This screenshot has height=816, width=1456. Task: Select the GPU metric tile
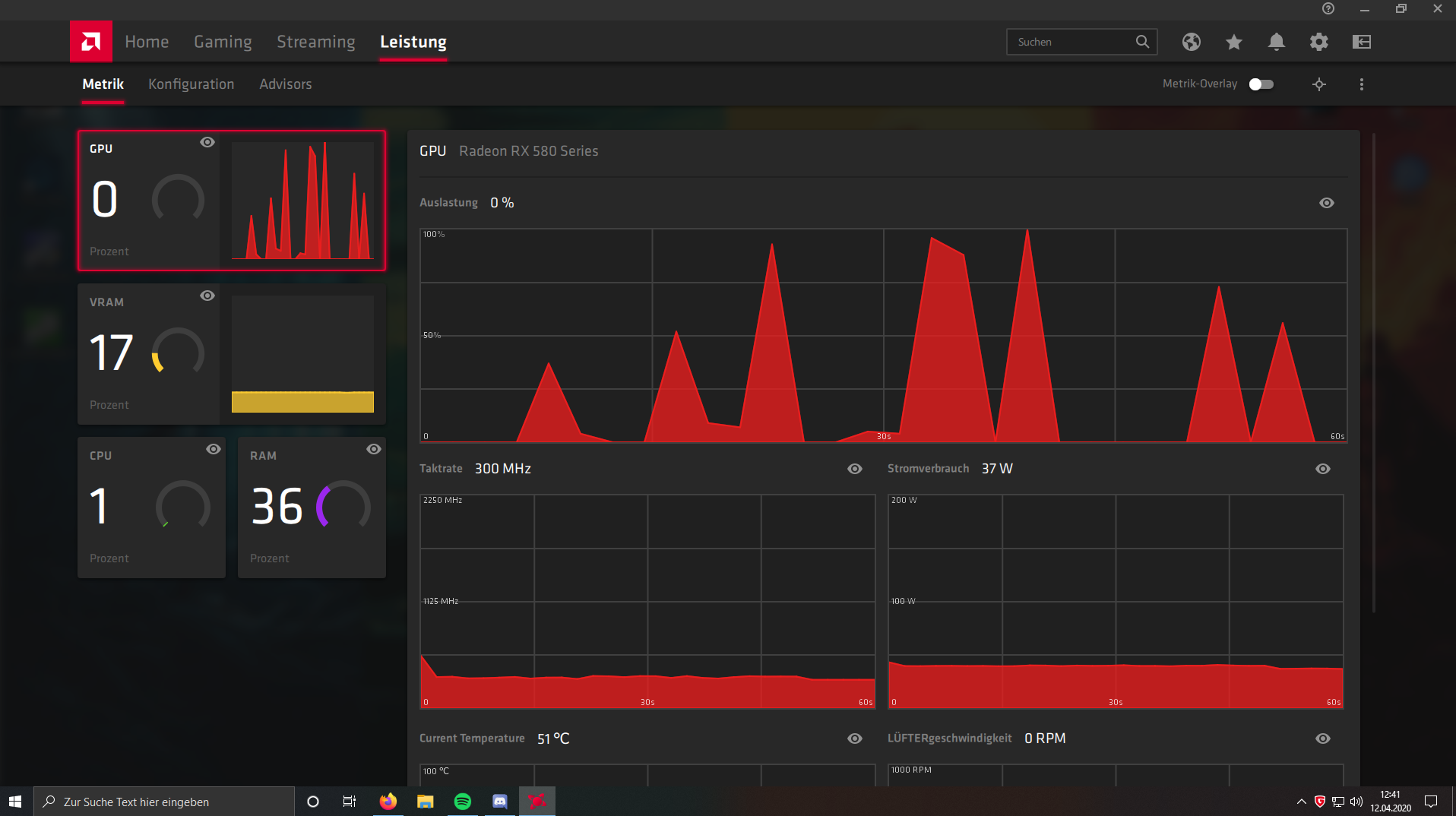[232, 201]
